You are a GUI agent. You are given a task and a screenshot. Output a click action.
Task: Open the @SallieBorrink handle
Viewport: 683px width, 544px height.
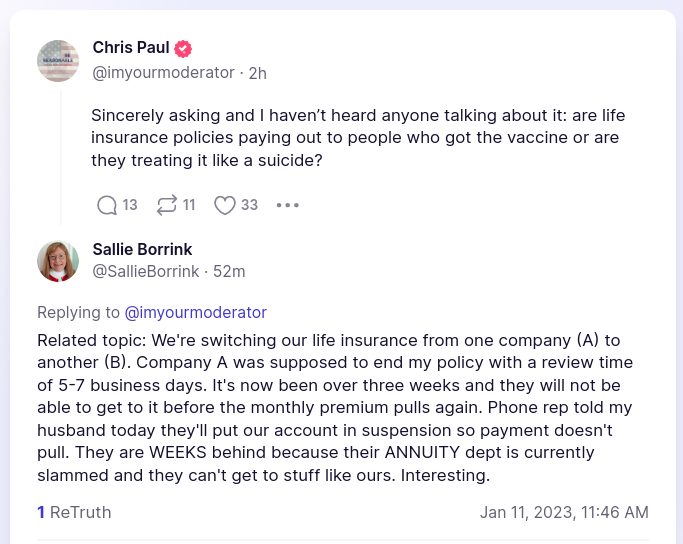coord(146,271)
